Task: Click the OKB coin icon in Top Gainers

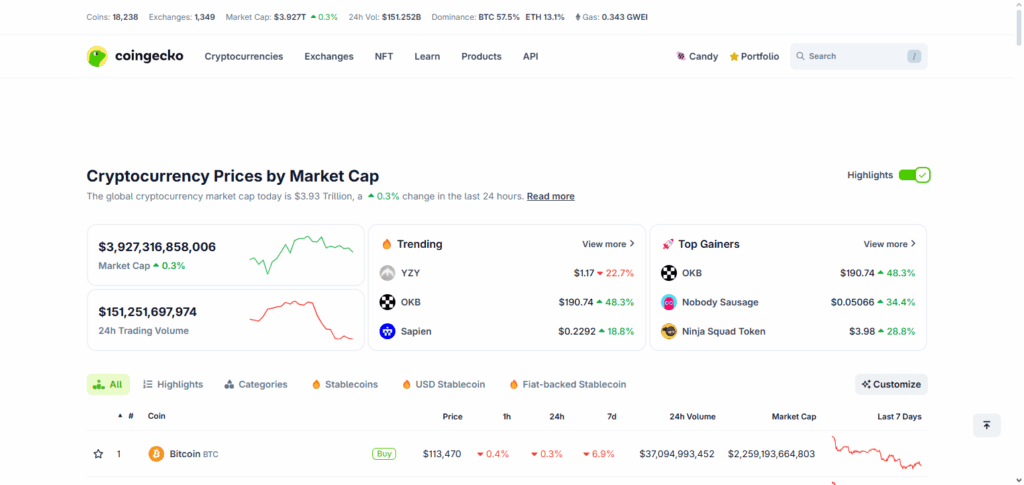Action: click(669, 273)
